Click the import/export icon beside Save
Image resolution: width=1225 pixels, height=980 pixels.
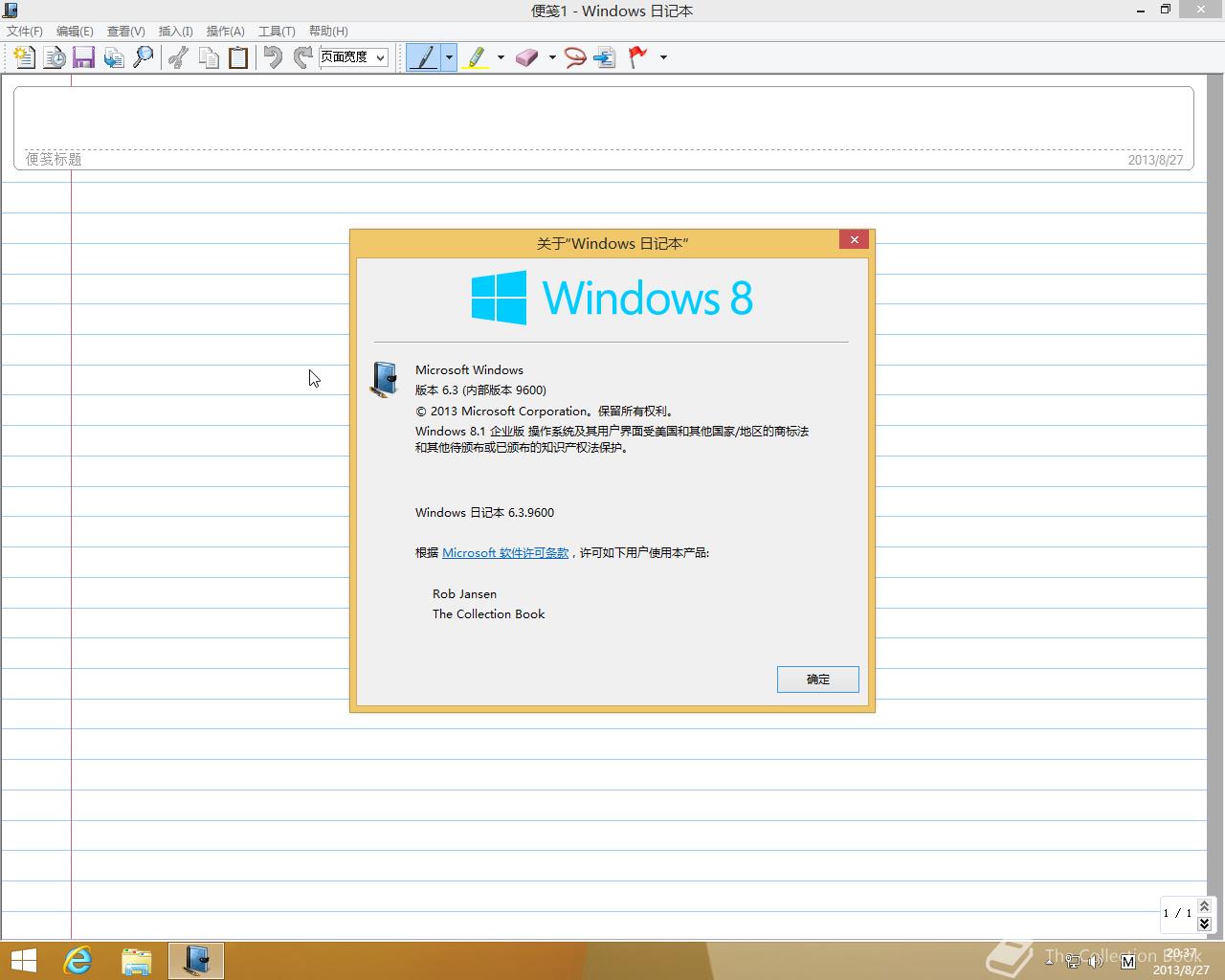(114, 57)
